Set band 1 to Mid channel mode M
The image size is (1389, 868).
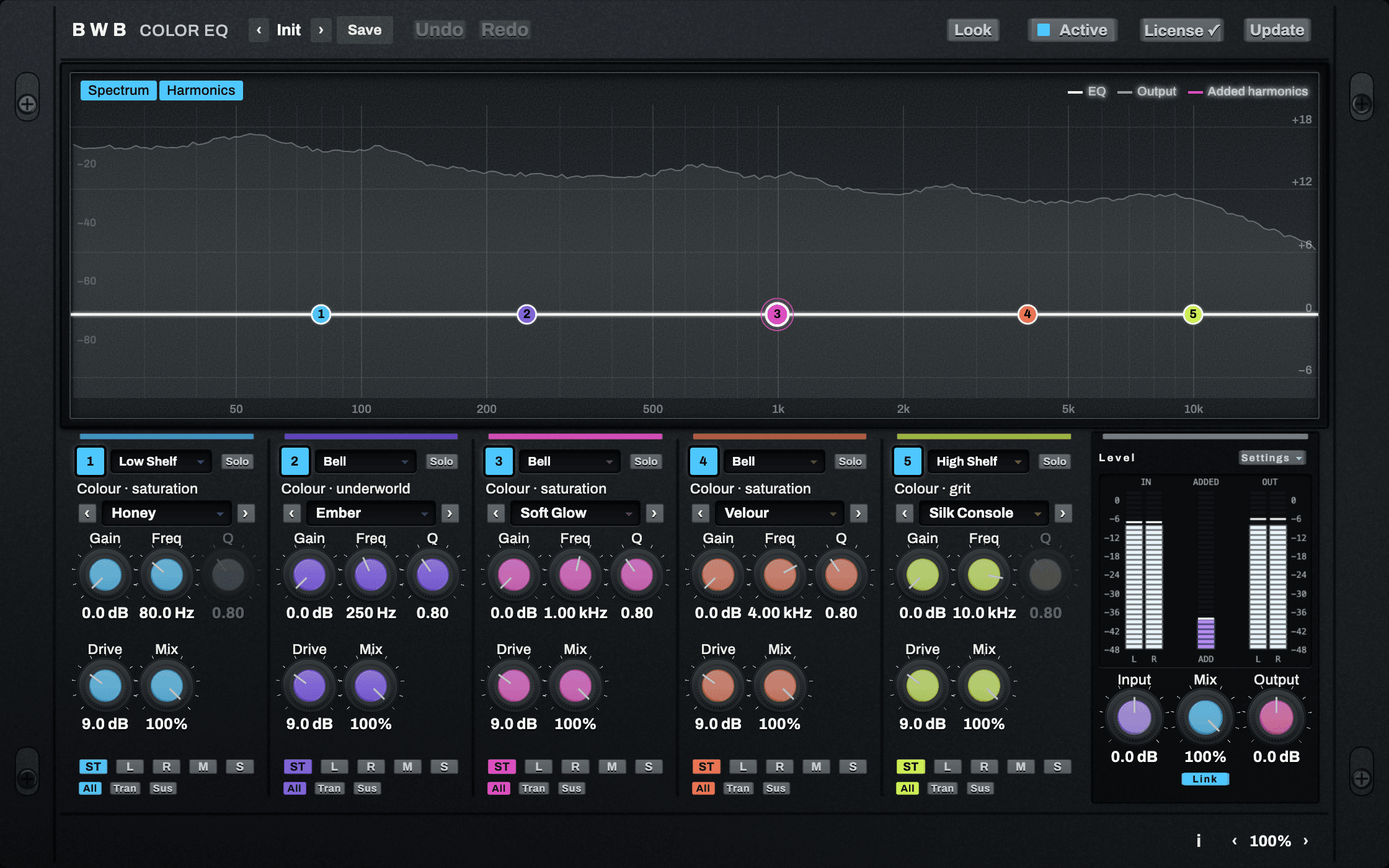pyautogui.click(x=203, y=767)
